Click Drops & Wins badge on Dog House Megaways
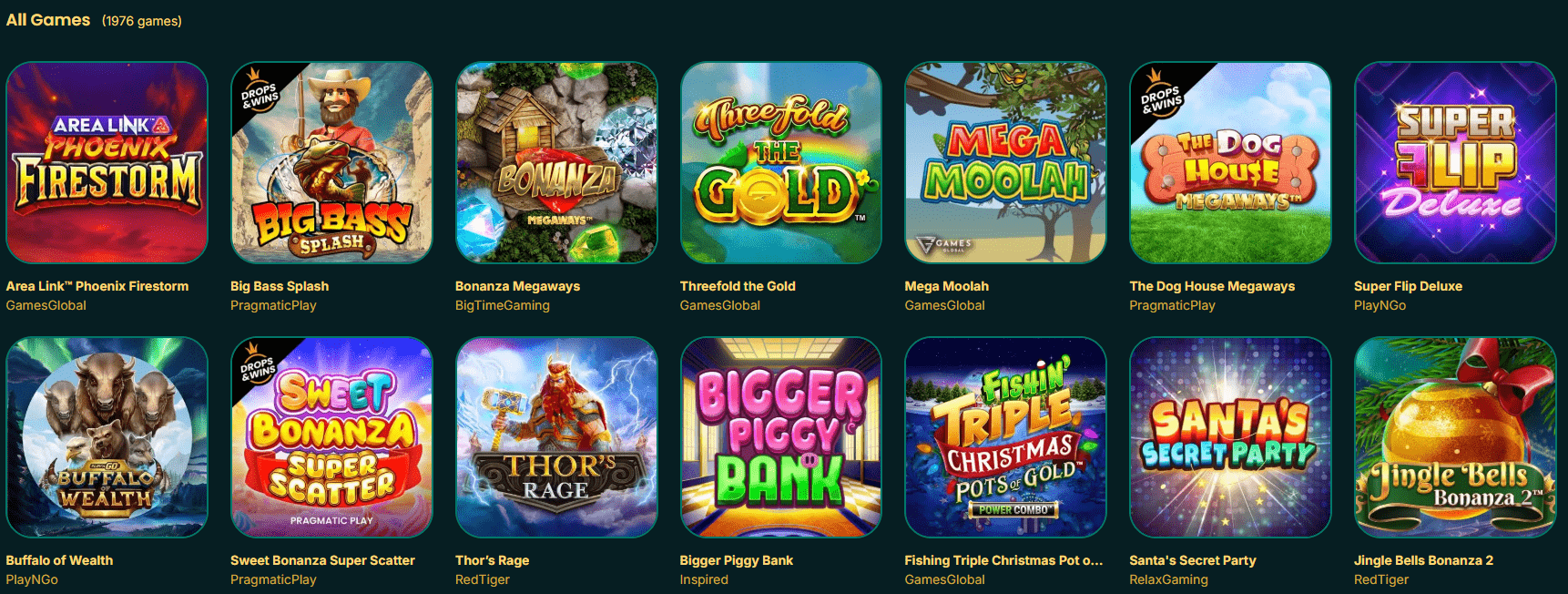Viewport: 1568px width, 594px height. tap(1157, 93)
